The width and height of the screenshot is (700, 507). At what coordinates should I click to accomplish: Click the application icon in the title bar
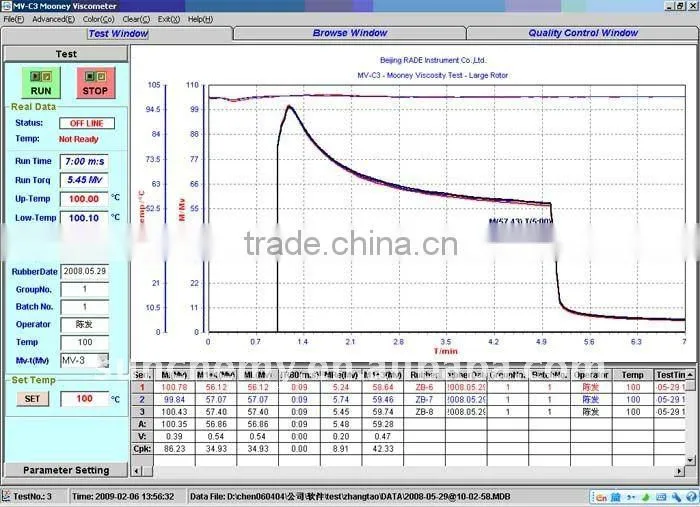(x=6, y=6)
